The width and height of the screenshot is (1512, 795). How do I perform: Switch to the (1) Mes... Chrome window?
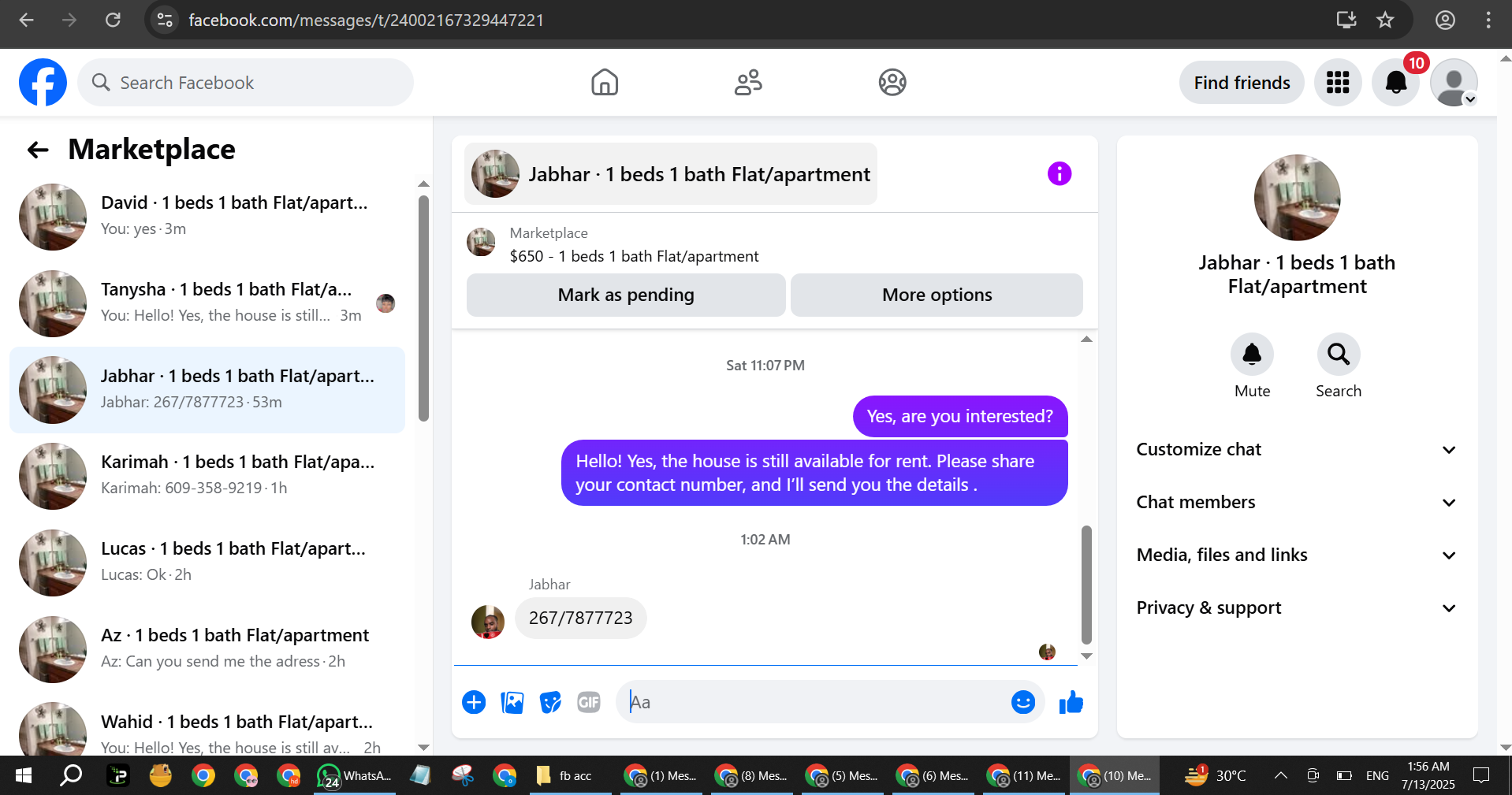tap(661, 775)
